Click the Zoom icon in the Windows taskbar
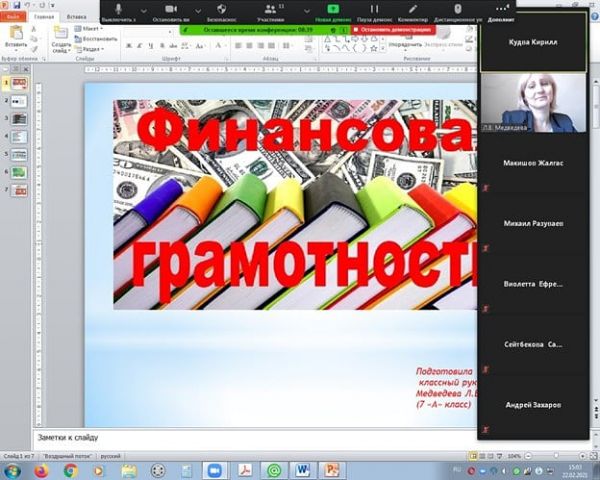This screenshot has width=600, height=480. [x=213, y=469]
